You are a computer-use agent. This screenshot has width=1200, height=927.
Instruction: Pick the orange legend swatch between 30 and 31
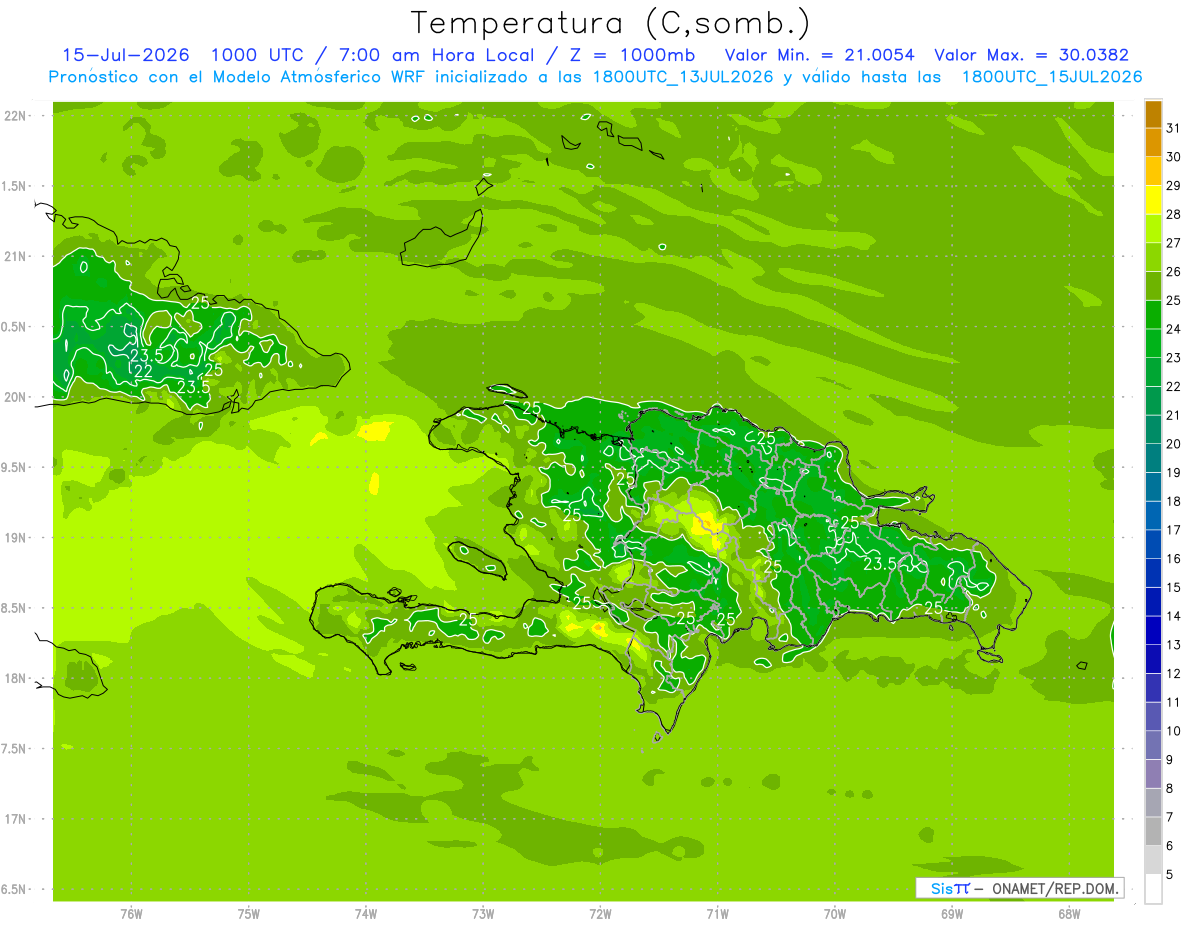coord(1153,142)
